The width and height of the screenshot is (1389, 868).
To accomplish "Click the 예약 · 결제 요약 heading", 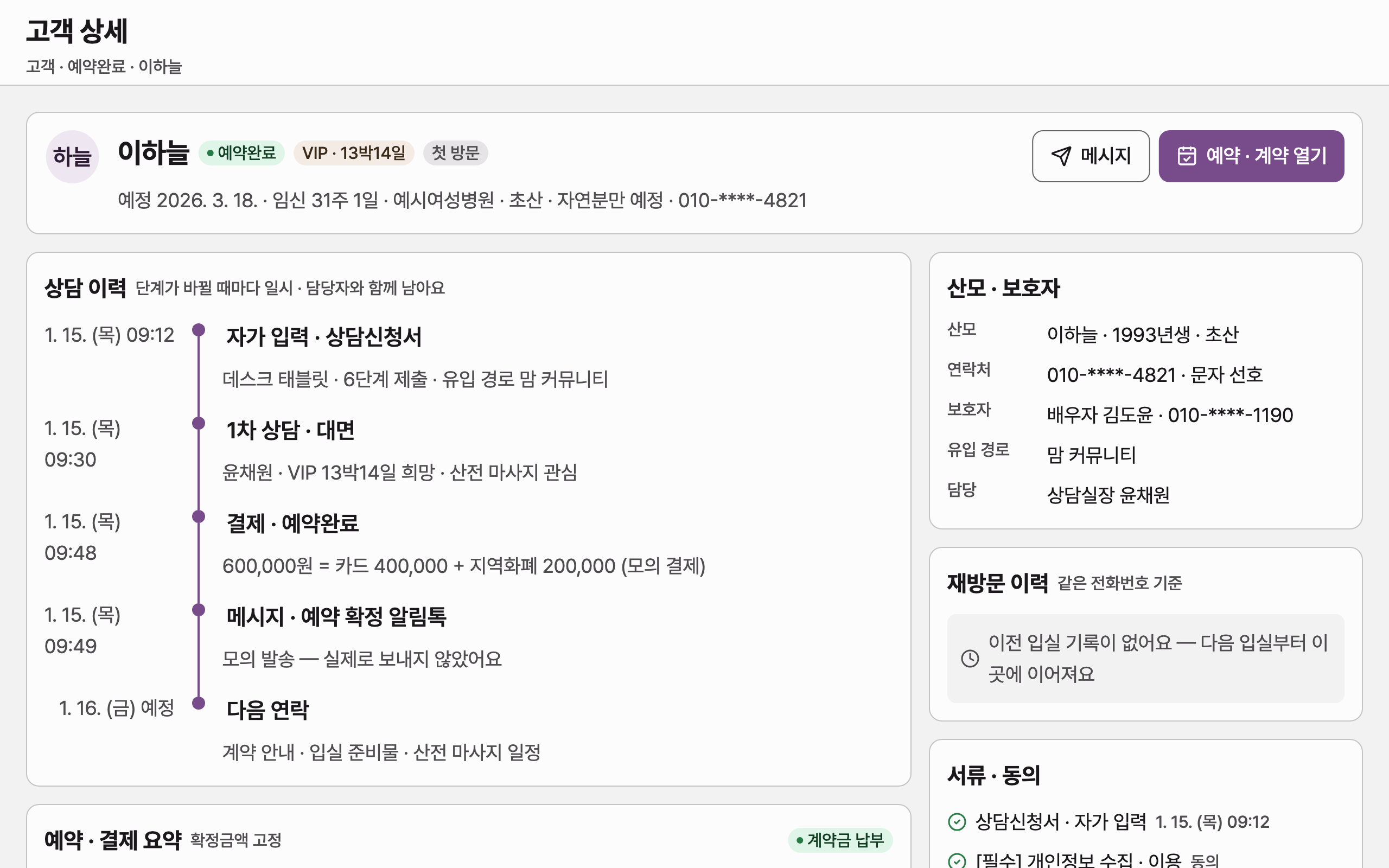I will tap(112, 840).
